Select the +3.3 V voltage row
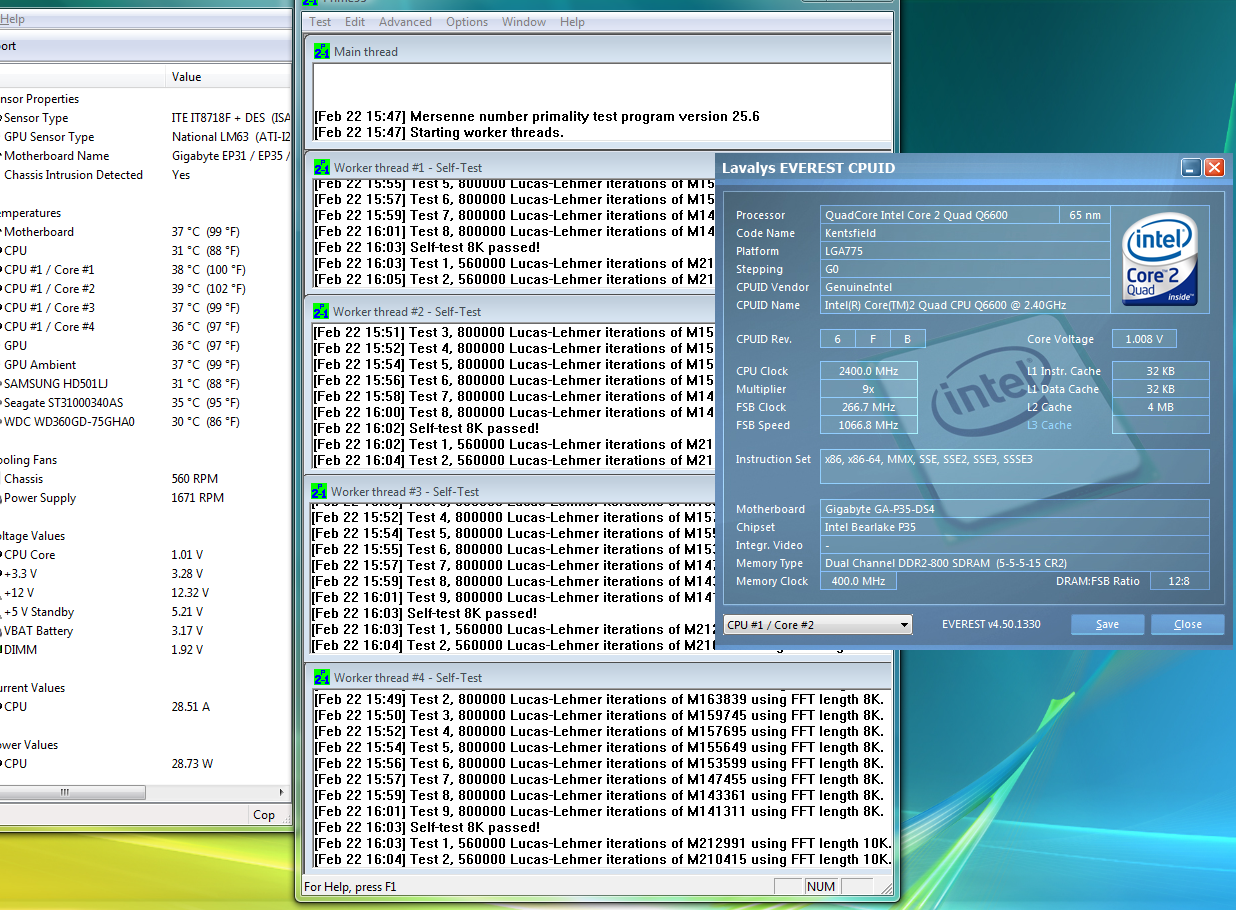The image size is (1236, 910). point(145,574)
